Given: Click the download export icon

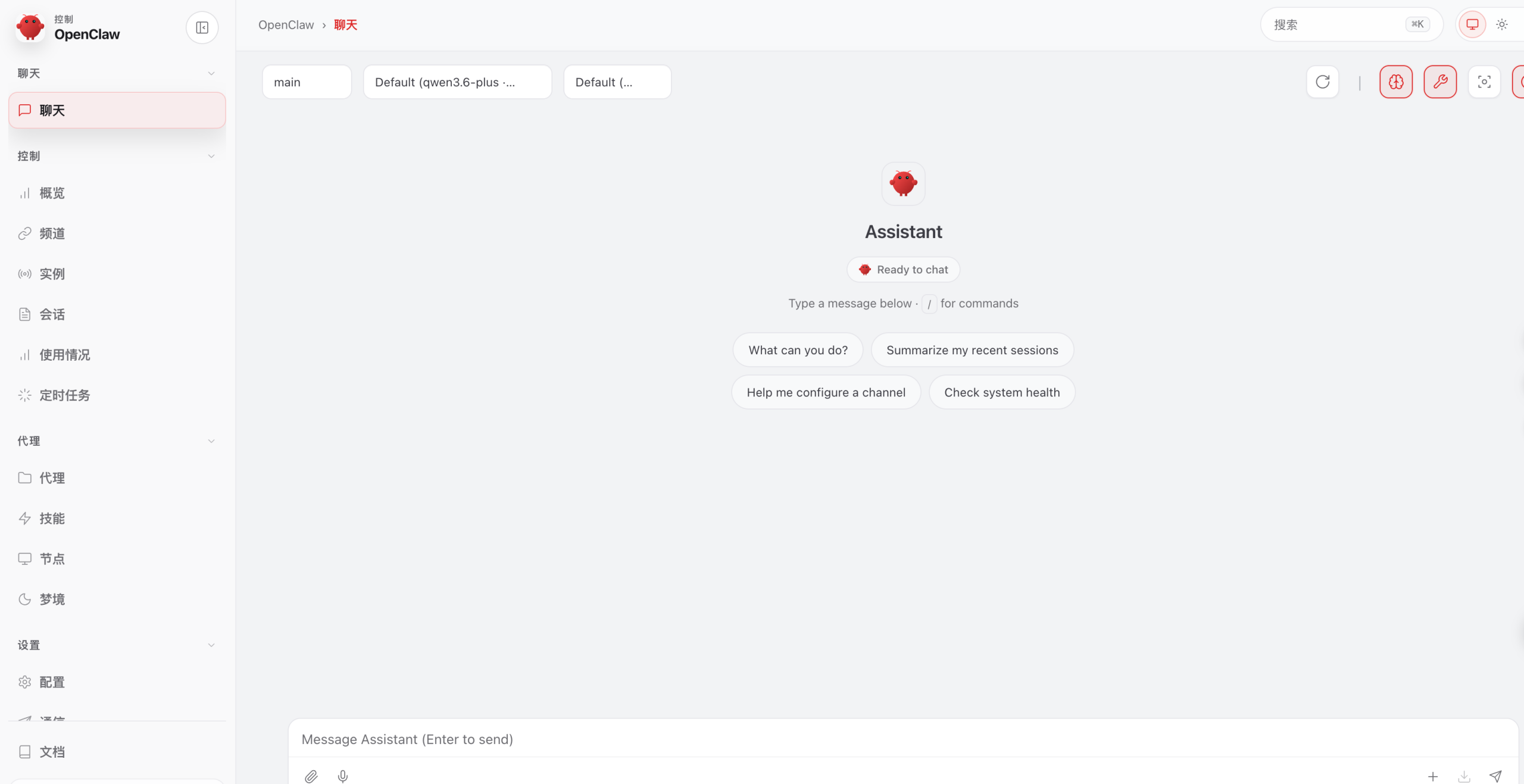Looking at the screenshot, I should [1464, 776].
